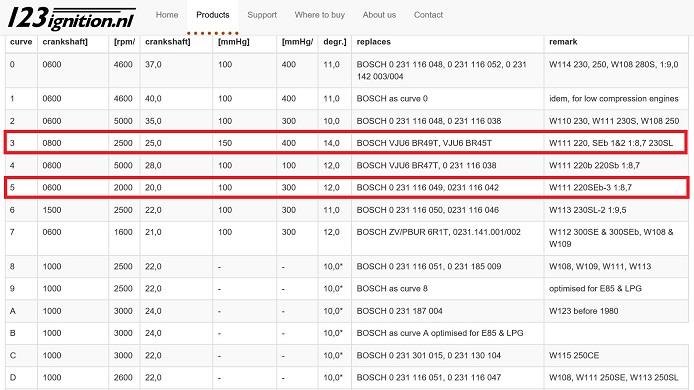Select 'BOSCH 0 231 116 050, 0231 116 046' cell
694x390 pixels.
[428, 210]
